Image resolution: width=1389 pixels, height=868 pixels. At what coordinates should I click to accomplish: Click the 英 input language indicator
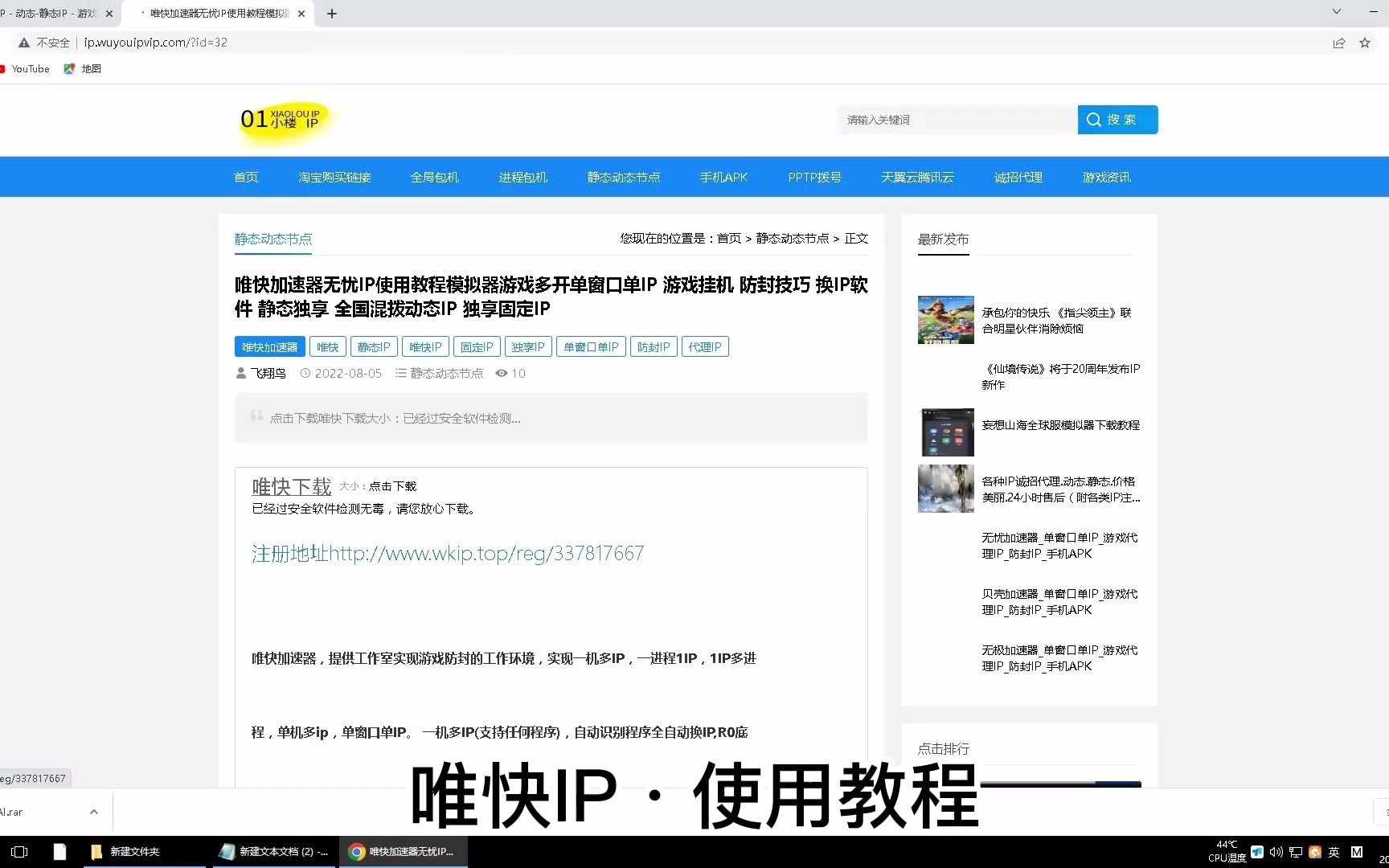1334,852
